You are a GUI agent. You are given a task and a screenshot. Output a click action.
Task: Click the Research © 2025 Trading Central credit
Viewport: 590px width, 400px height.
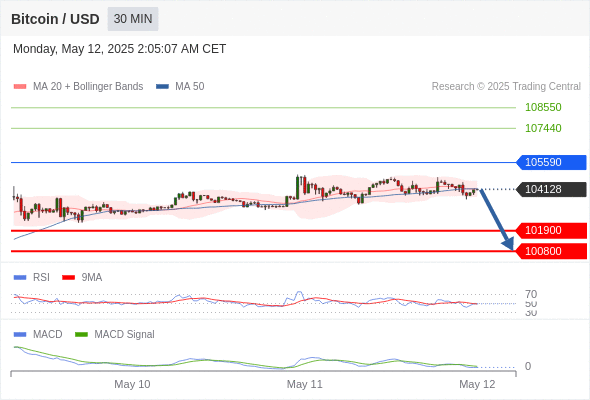click(x=506, y=86)
